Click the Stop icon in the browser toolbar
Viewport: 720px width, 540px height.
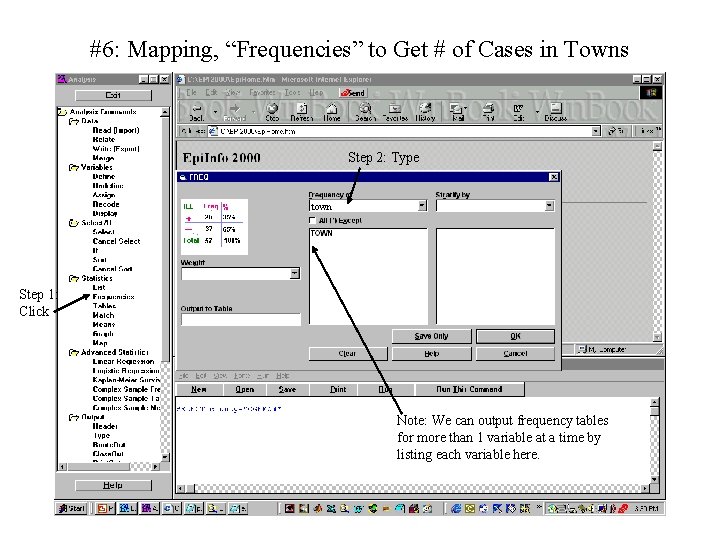(272, 112)
